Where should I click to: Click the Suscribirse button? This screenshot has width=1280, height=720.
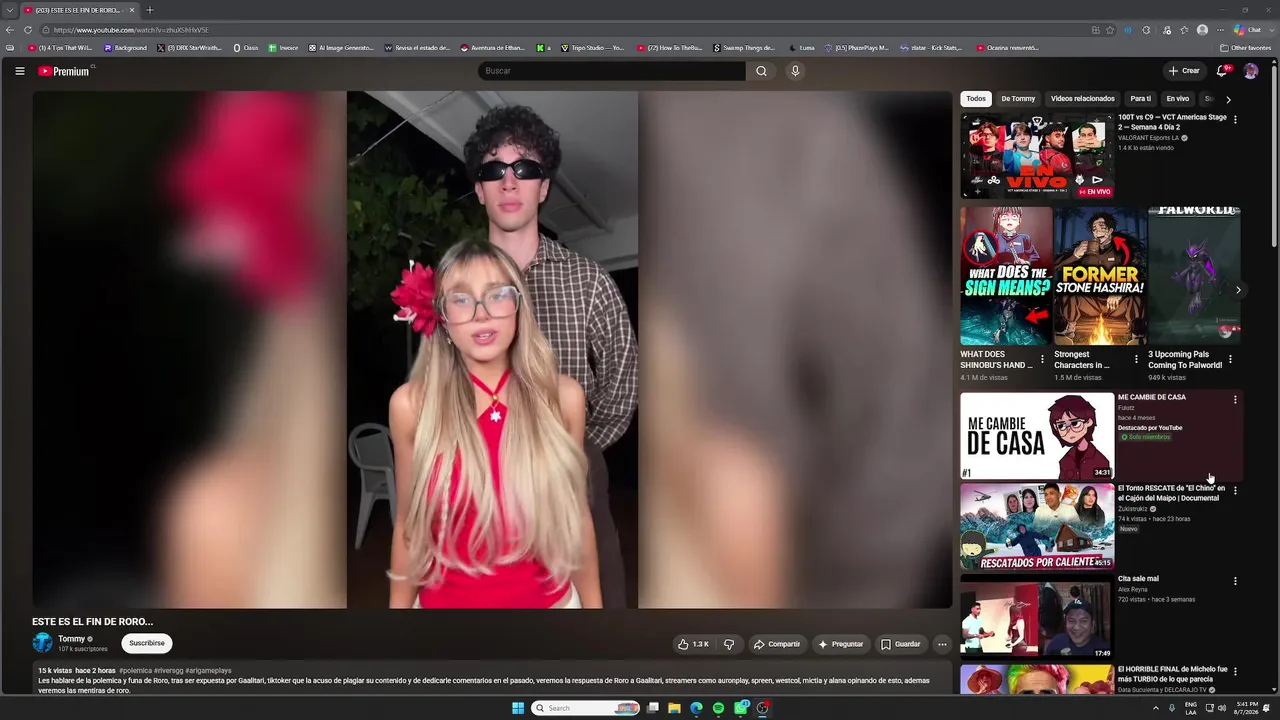tap(147, 643)
